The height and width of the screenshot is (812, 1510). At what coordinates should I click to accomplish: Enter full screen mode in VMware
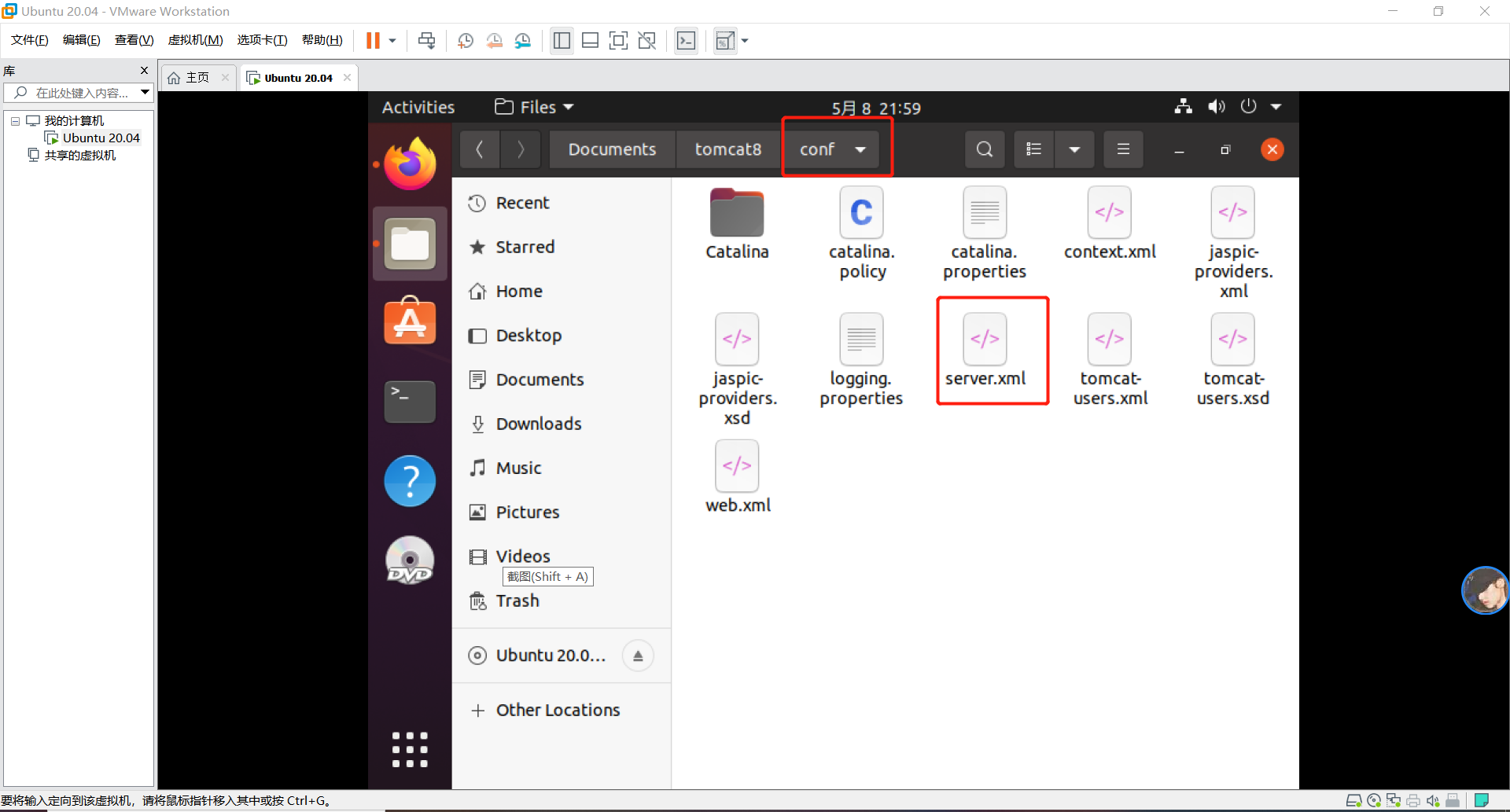619,40
